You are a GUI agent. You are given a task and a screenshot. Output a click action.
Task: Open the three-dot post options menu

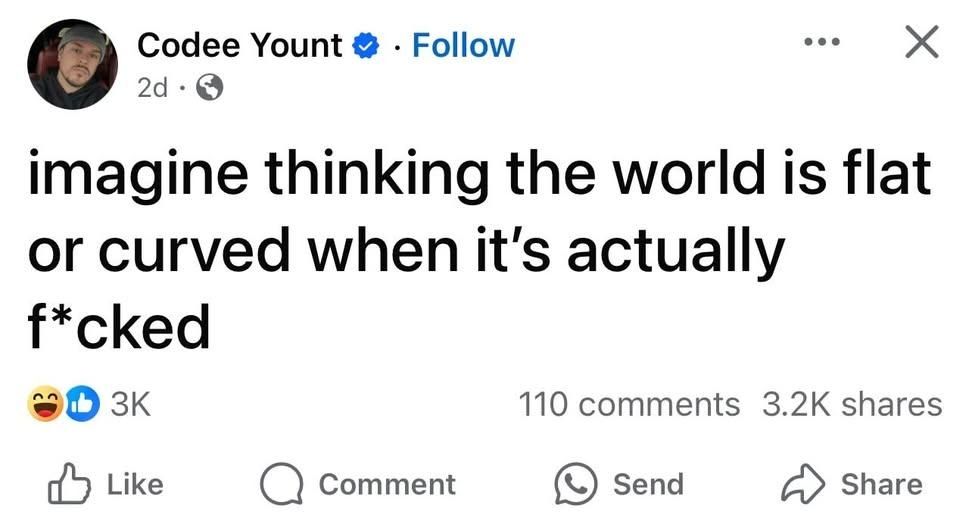[x=821, y=43]
